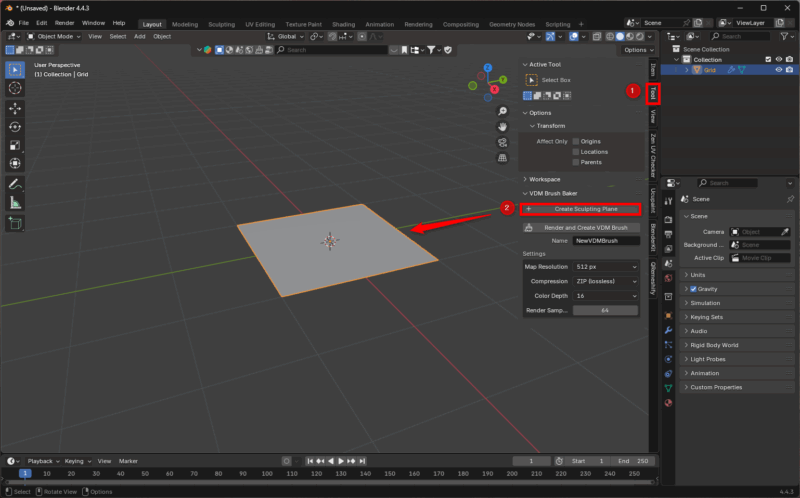Jump to timeline end frame button
Image resolution: width=800 pixels, height=498 pixels.
tap(362, 461)
